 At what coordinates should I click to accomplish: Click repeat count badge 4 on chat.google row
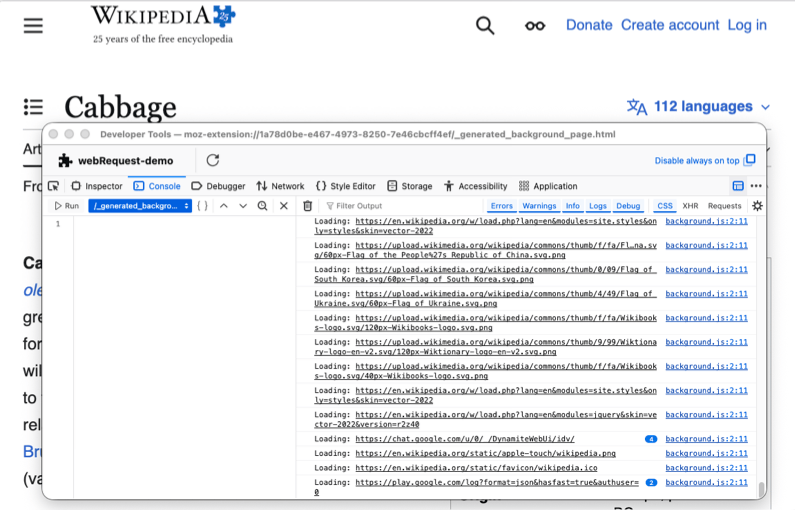[x=651, y=439]
